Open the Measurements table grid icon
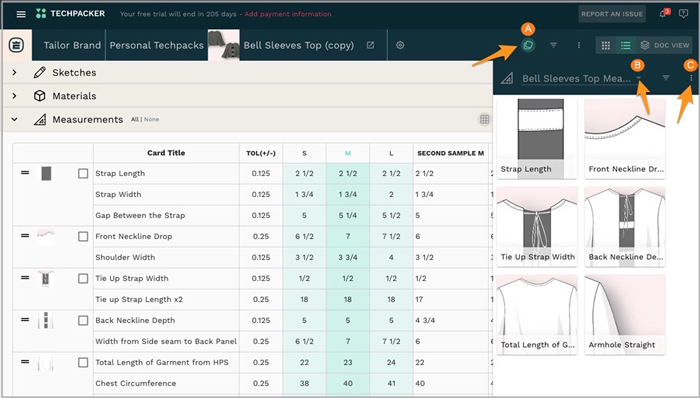 click(x=484, y=119)
